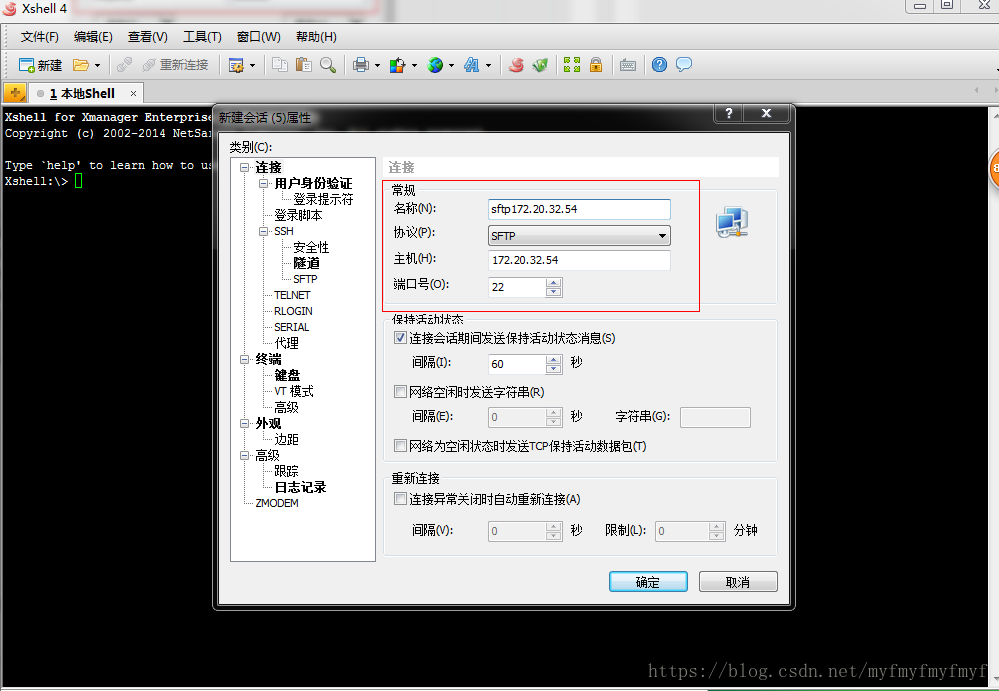Image resolution: width=999 pixels, height=691 pixels.
Task: Launch Xftp via the red toolbar icon
Action: click(x=516, y=65)
